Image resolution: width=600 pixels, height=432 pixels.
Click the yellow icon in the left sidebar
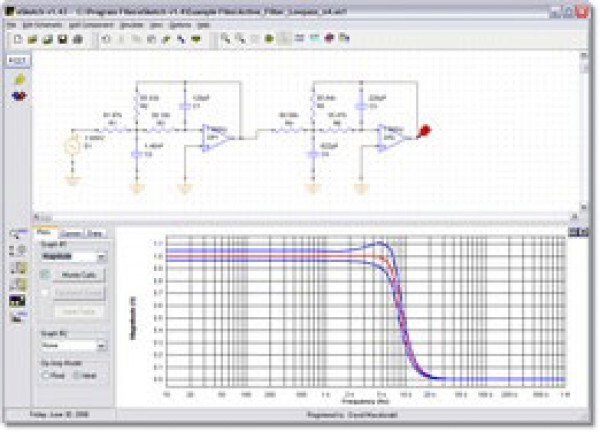click(19, 79)
